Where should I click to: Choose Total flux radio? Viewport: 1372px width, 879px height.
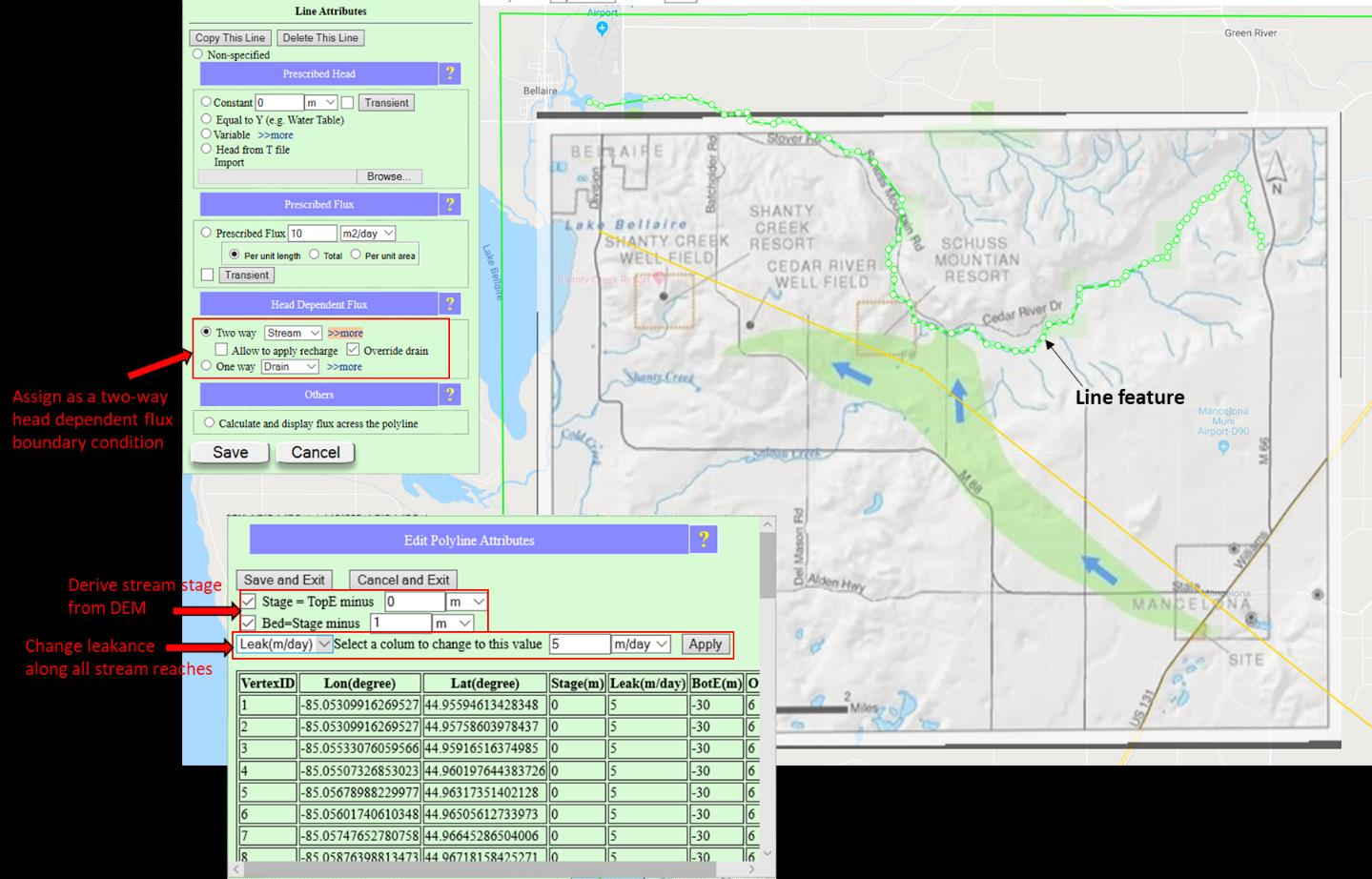coord(314,255)
